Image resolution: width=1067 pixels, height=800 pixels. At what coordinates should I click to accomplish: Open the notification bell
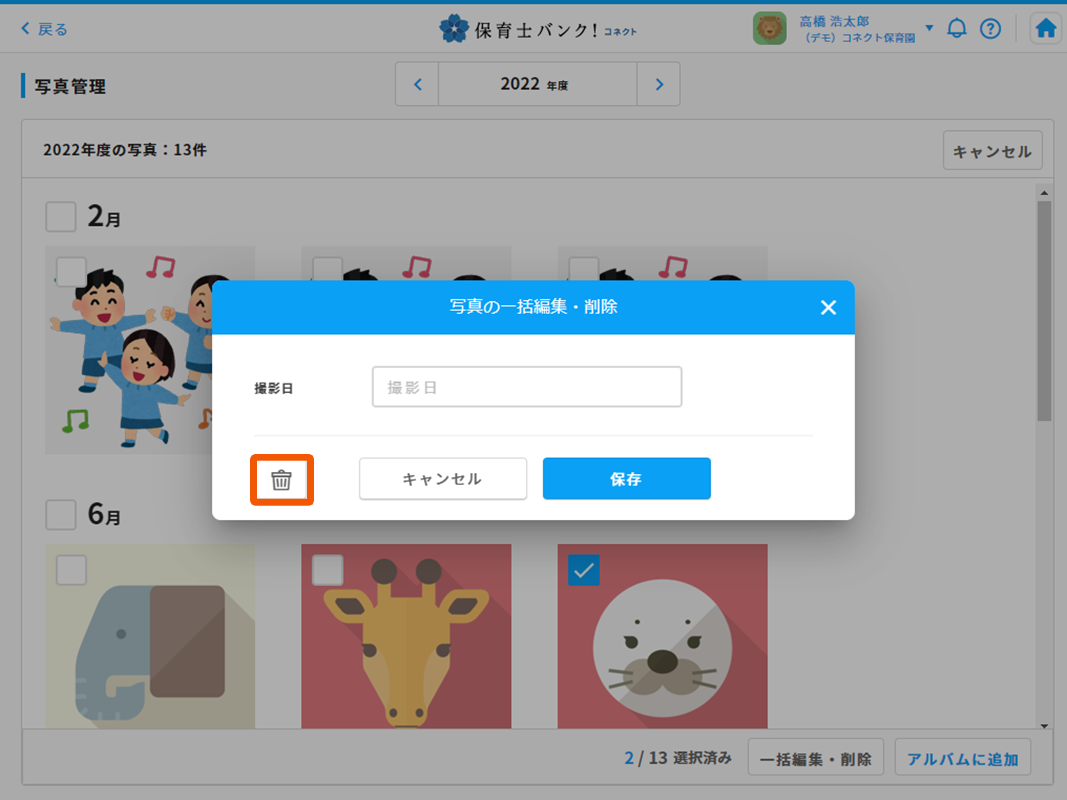957,29
